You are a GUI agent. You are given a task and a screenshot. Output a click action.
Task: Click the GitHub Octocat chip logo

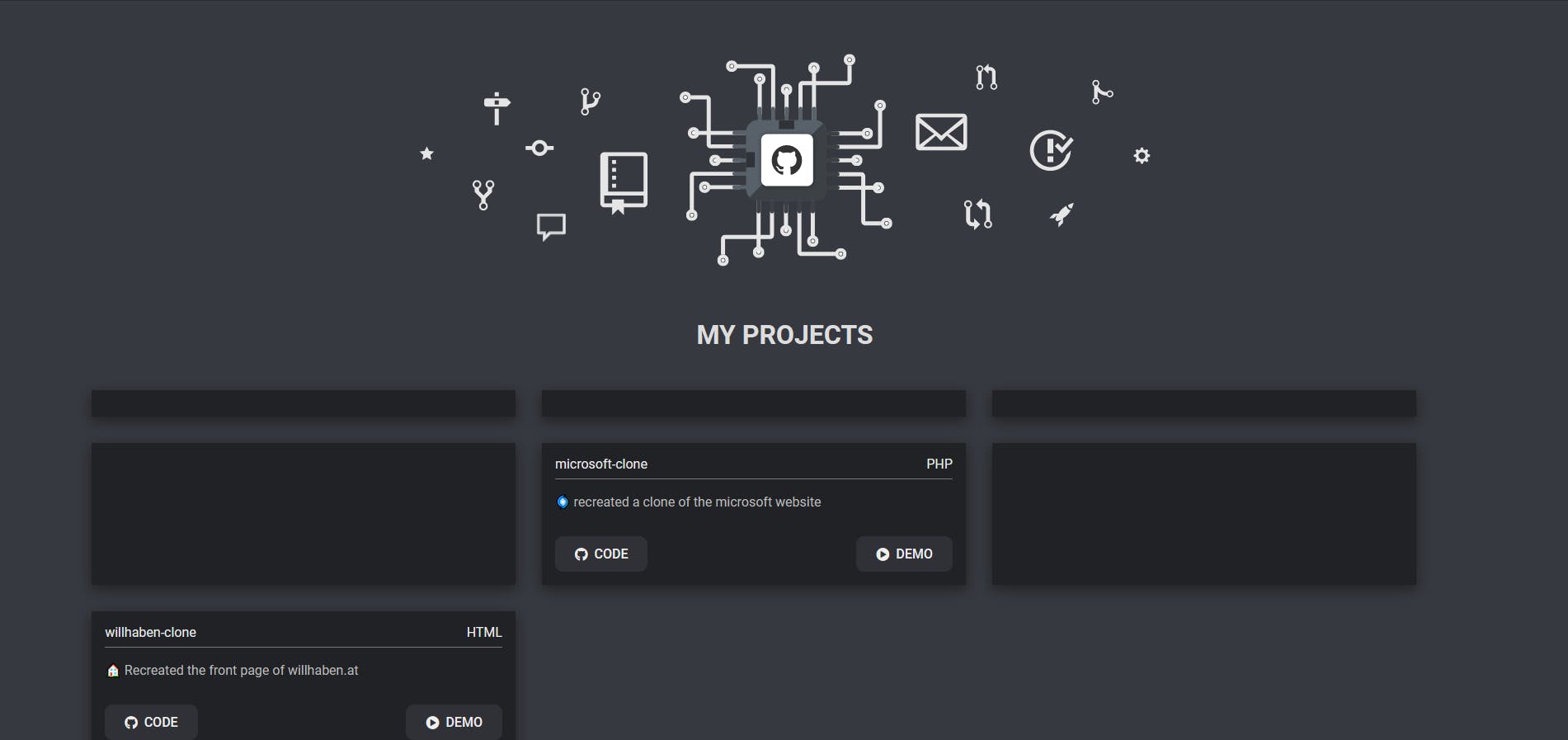786,160
